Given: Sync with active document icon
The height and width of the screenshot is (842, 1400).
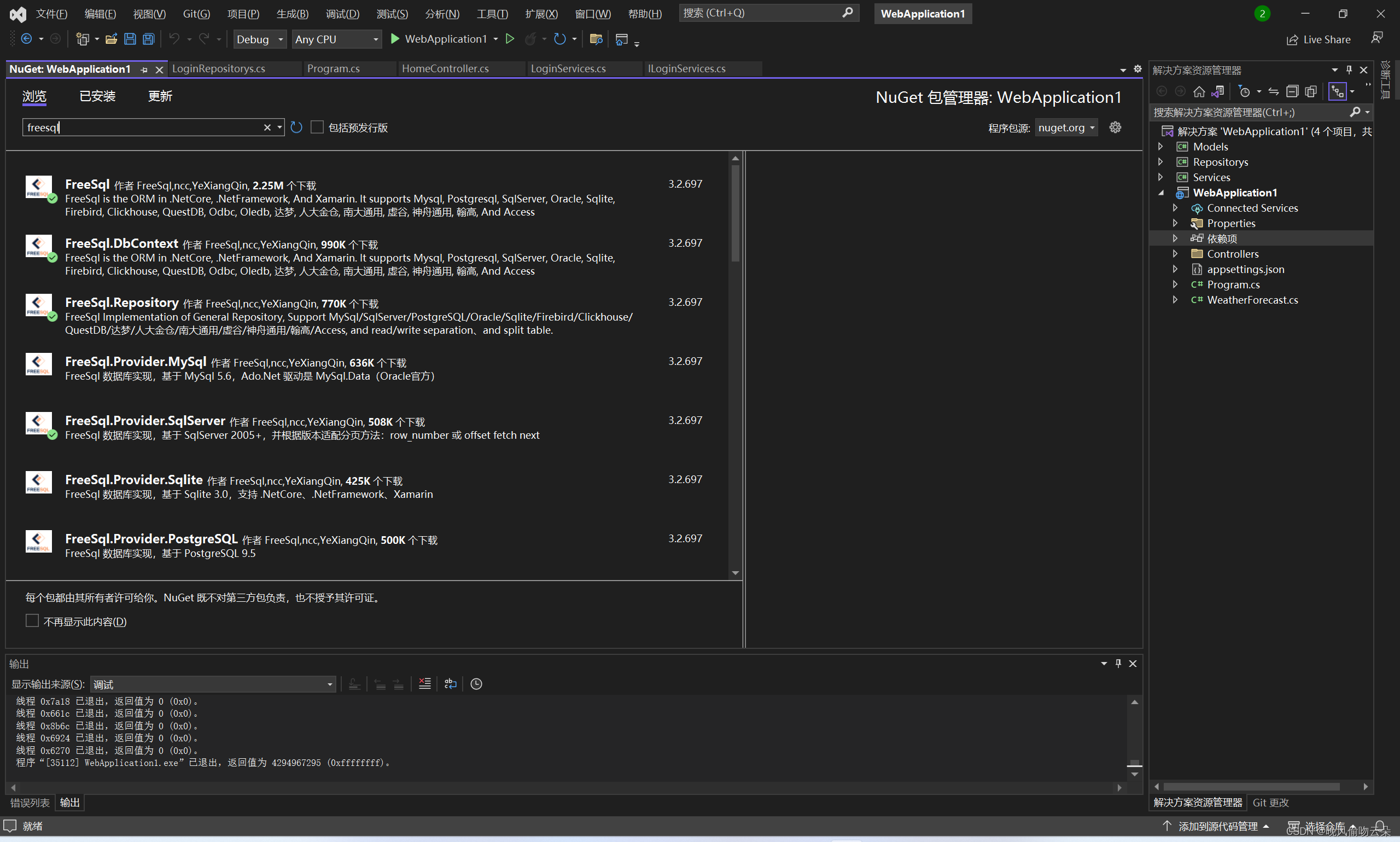Looking at the screenshot, I should tap(1274, 91).
